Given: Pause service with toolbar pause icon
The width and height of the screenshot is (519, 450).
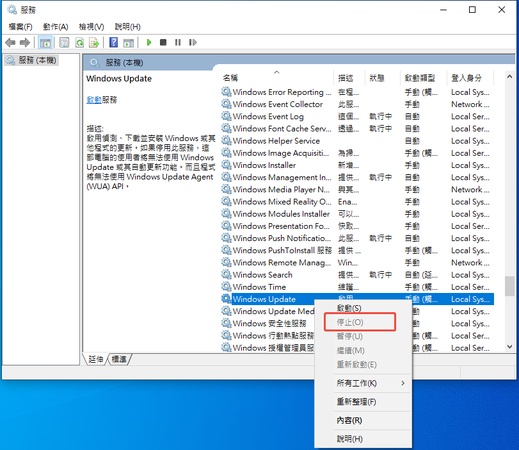Looking at the screenshot, I should pos(178,42).
